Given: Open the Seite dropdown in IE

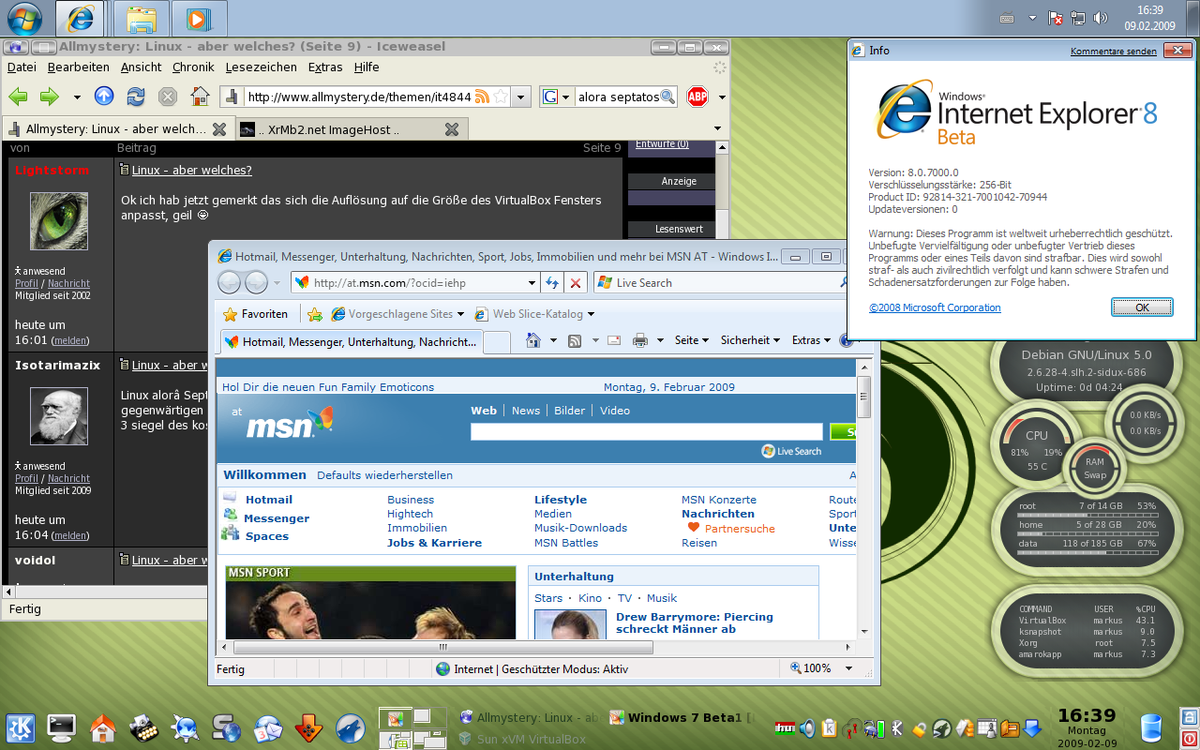Looking at the screenshot, I should pos(691,340).
